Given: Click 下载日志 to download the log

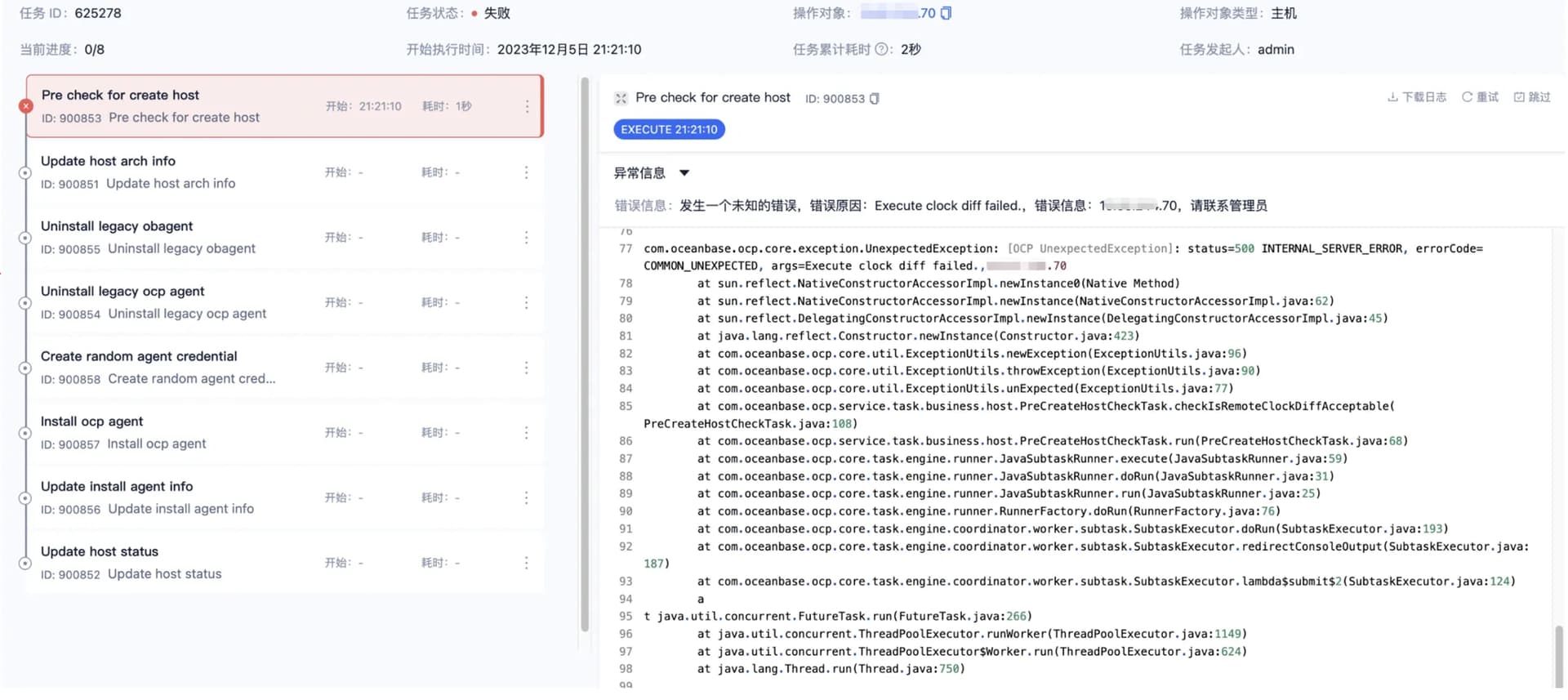Looking at the screenshot, I should [1417, 97].
